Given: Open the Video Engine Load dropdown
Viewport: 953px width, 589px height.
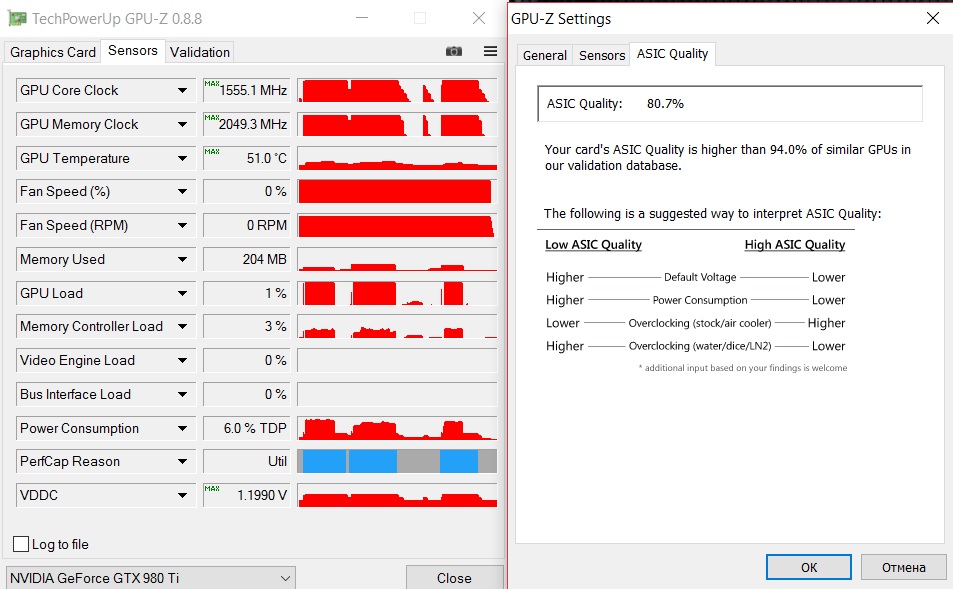Looking at the screenshot, I should point(182,360).
